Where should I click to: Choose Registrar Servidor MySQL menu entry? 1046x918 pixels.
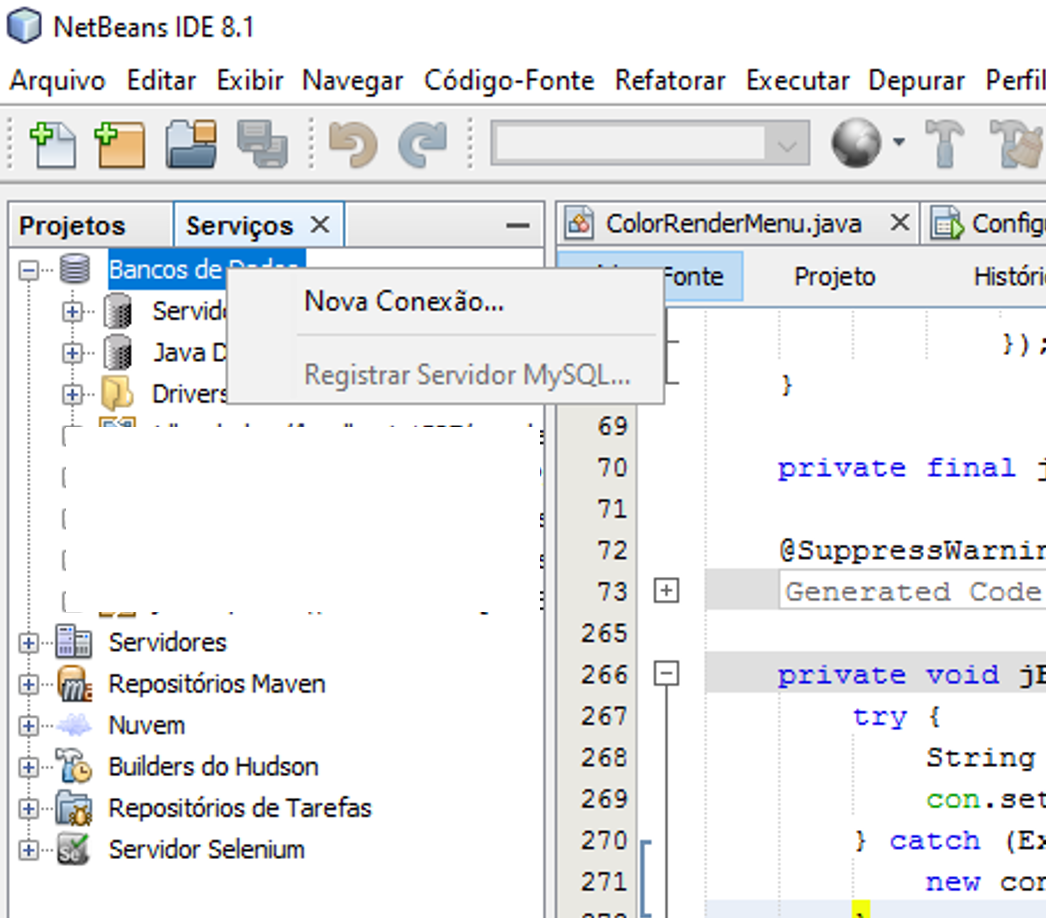[x=446, y=375]
